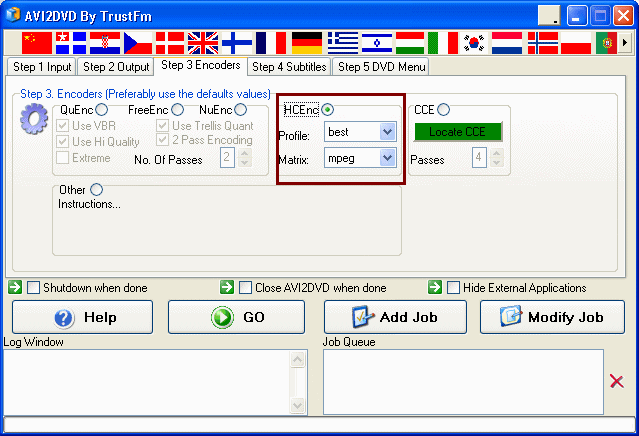Screen dimensions: 639x436
Task: Pick the Czech Republic flag
Action: pos(138,43)
